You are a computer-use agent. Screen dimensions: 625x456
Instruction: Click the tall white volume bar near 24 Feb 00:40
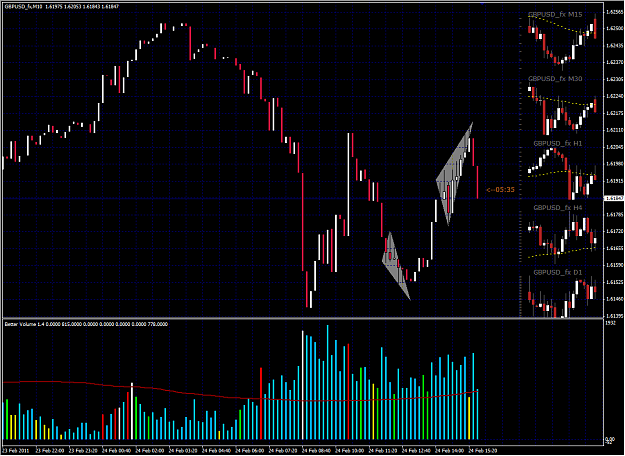pyautogui.click(x=132, y=411)
